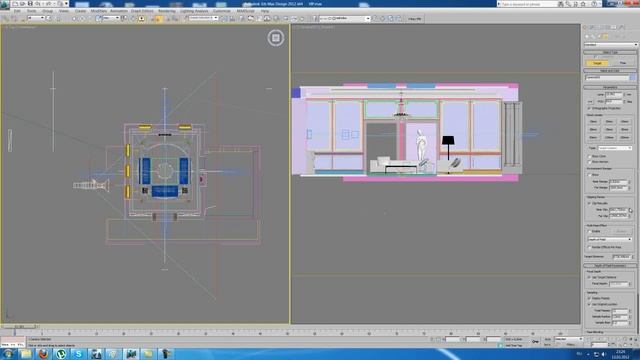
Task: Open Windows Explorer folder on taskbar
Action: pyautogui.click(x=26, y=353)
